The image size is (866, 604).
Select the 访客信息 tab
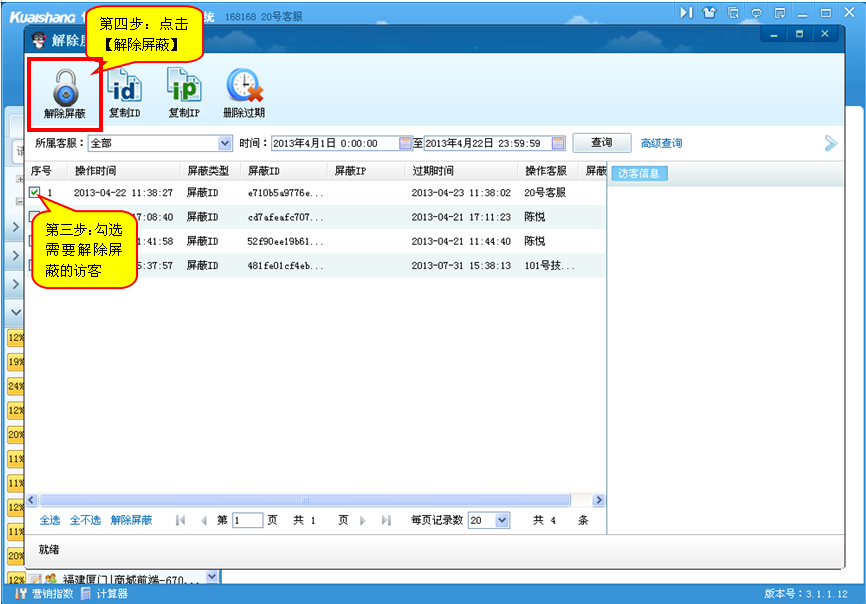click(640, 174)
